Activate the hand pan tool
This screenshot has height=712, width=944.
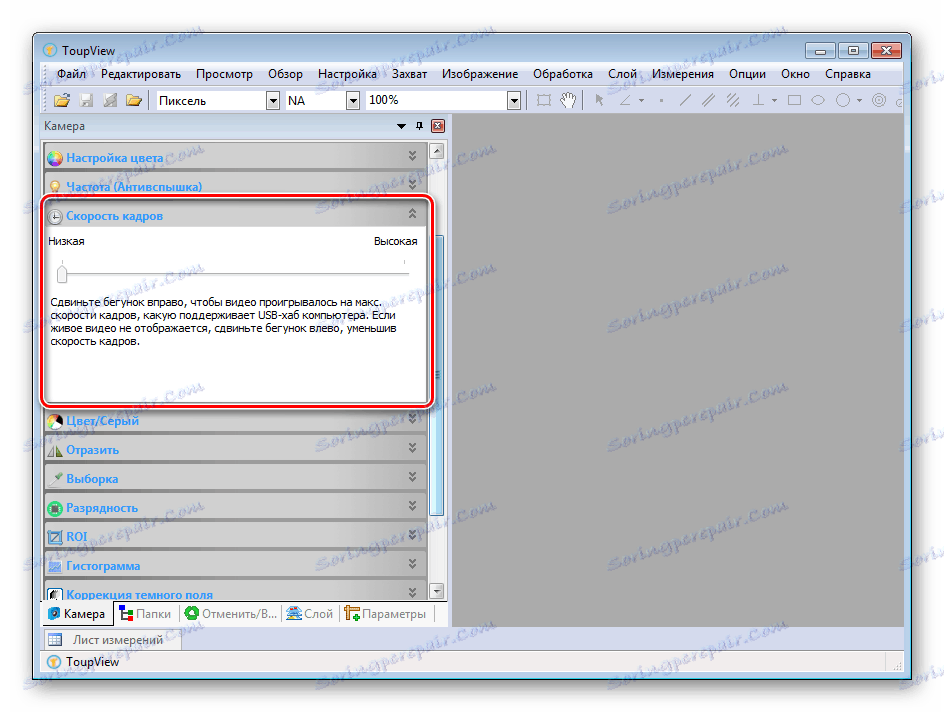point(568,101)
